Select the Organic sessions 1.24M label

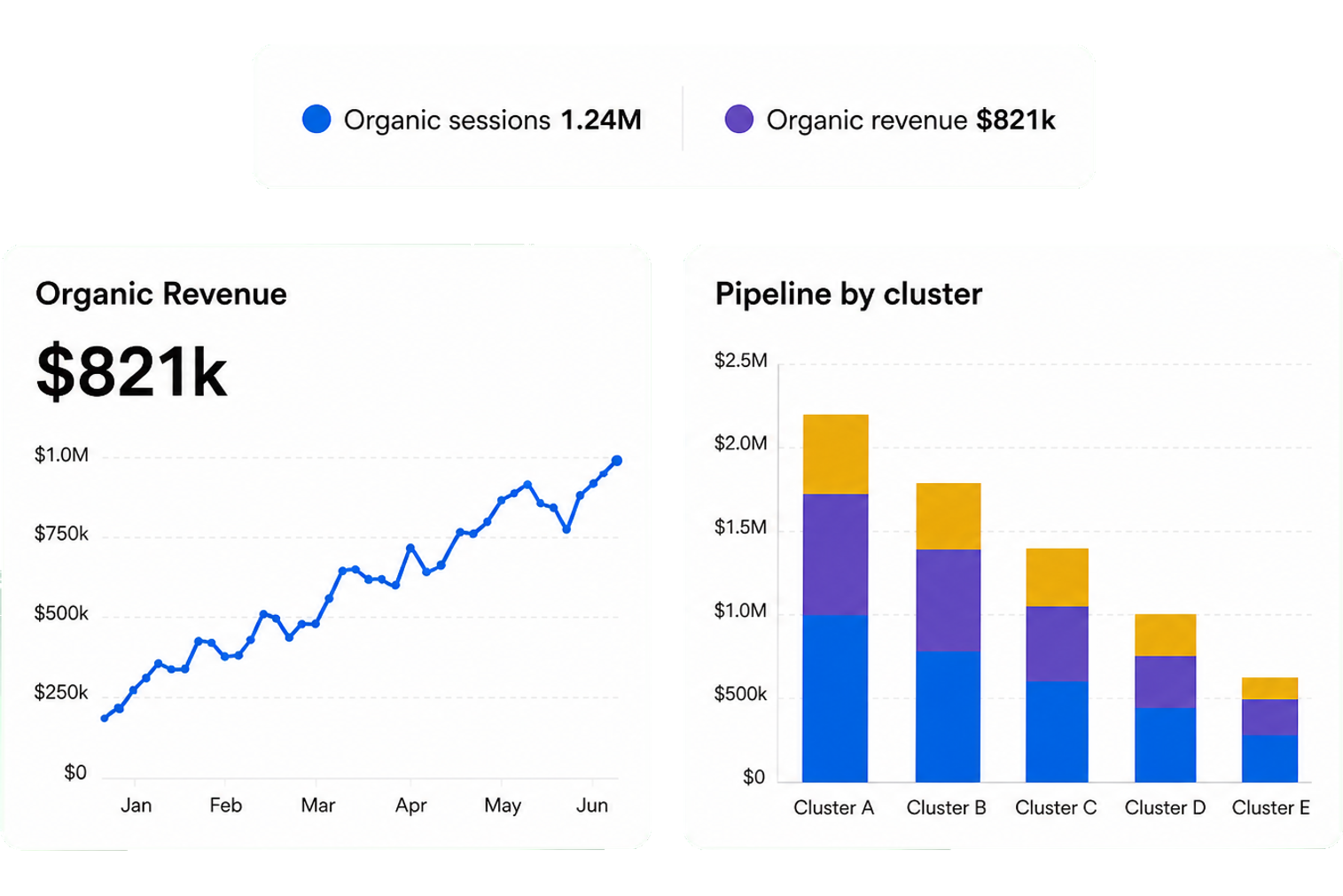click(492, 120)
